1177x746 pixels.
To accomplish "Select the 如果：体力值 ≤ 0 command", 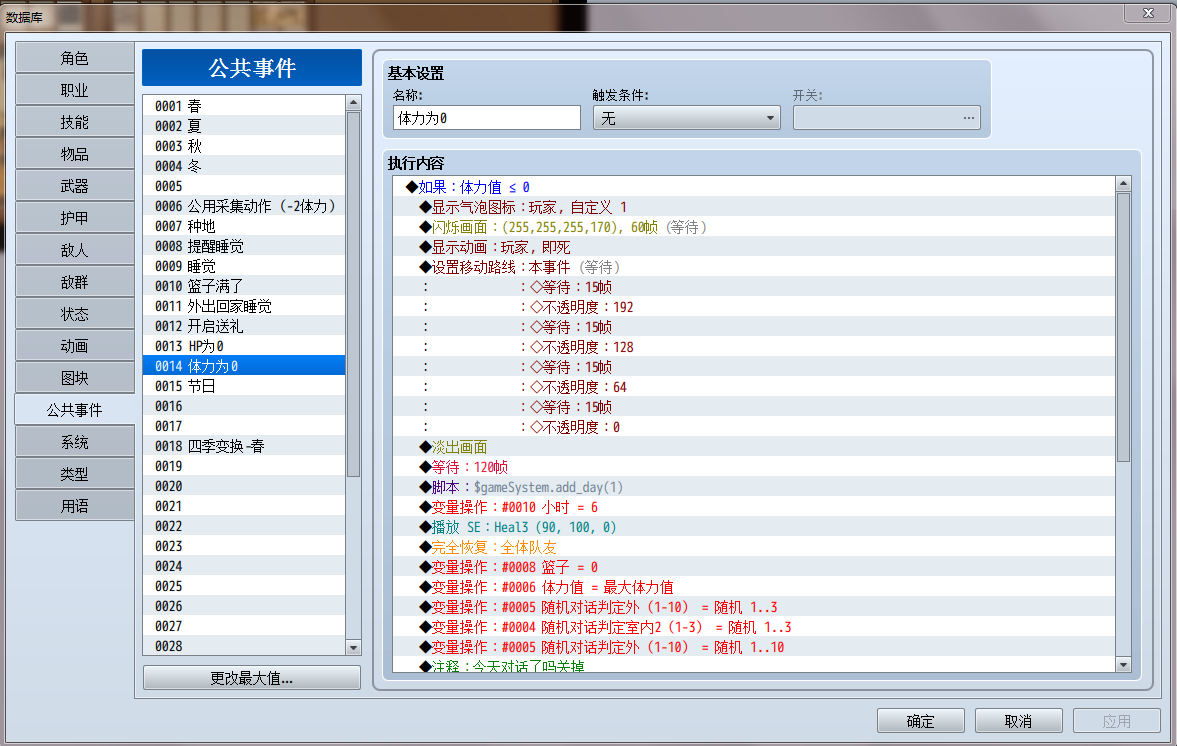I will click(x=754, y=187).
